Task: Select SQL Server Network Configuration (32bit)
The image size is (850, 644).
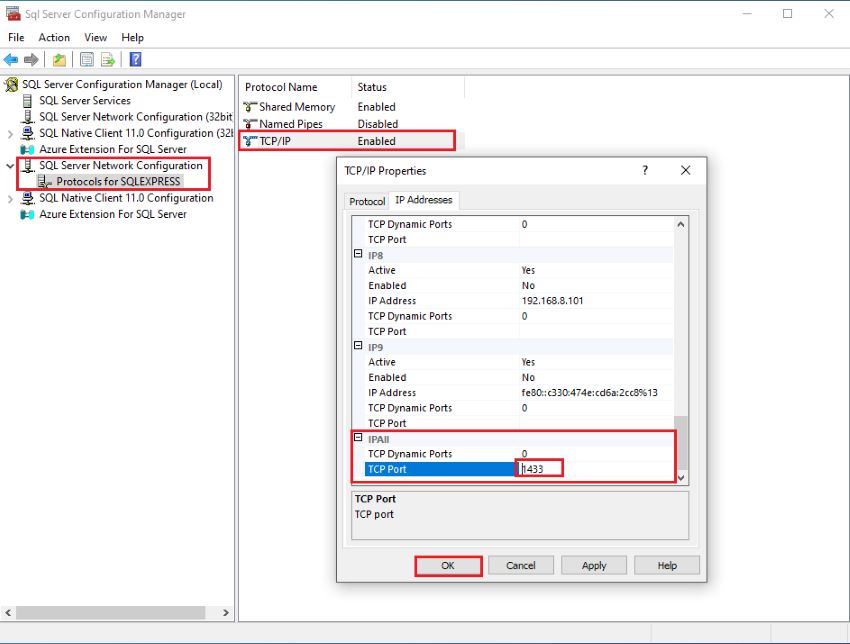Action: click(x=136, y=117)
